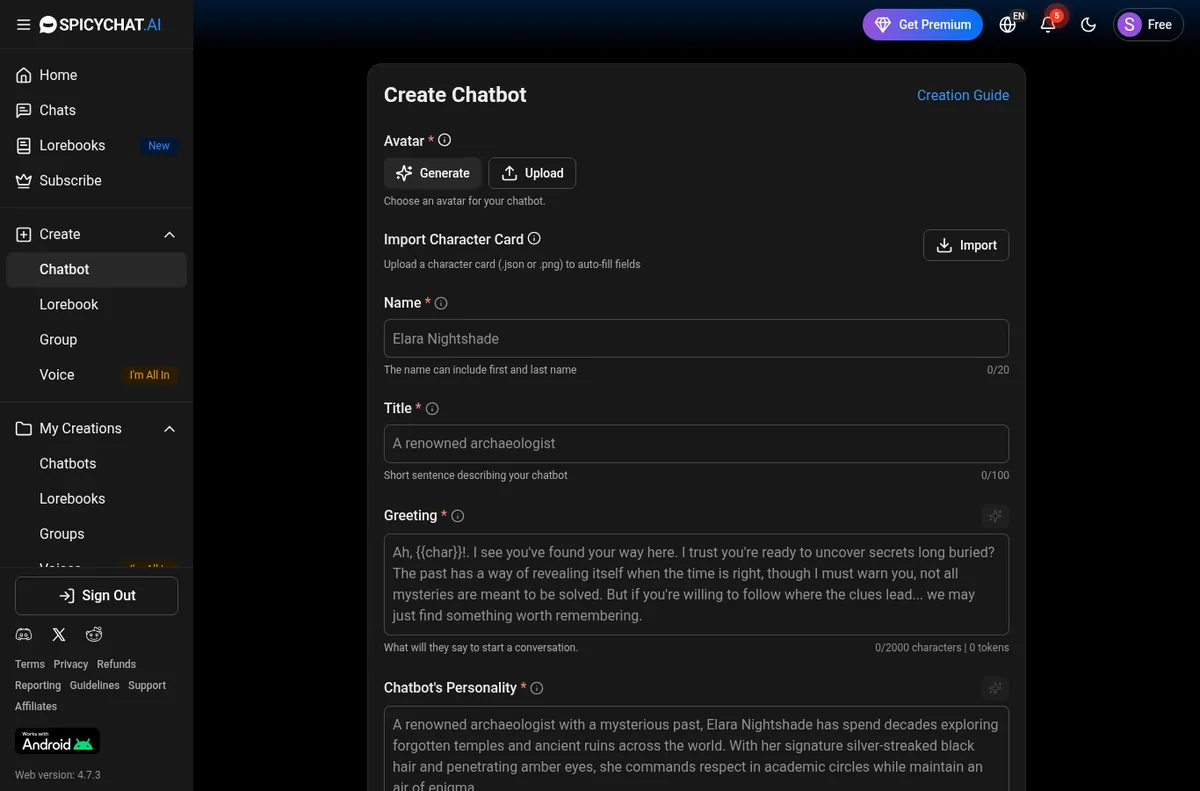
Task: Click the Import button
Action: [x=966, y=245]
